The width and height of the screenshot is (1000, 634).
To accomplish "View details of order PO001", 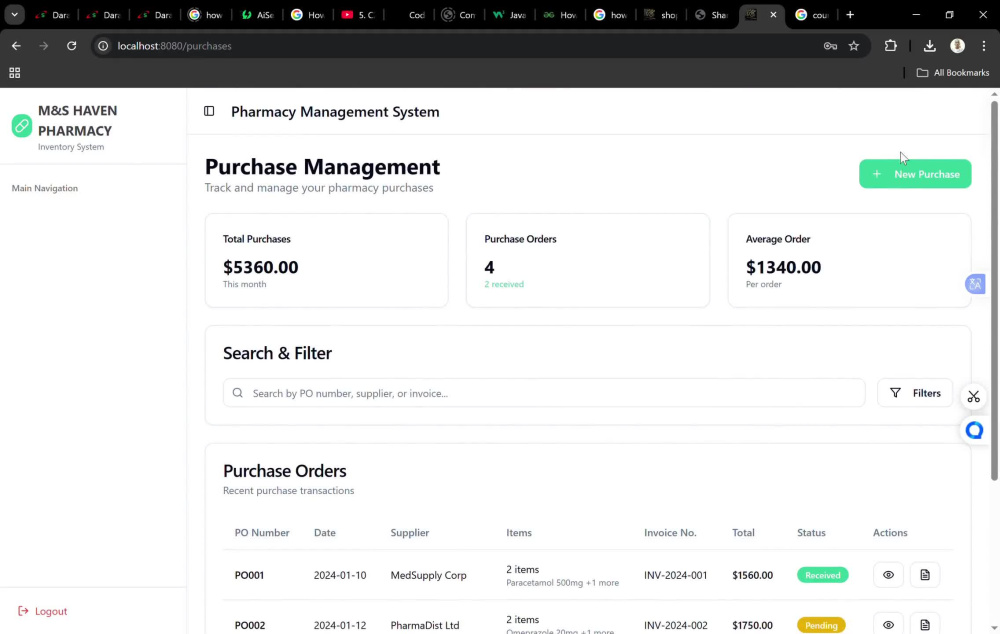I will pyautogui.click(x=888, y=575).
